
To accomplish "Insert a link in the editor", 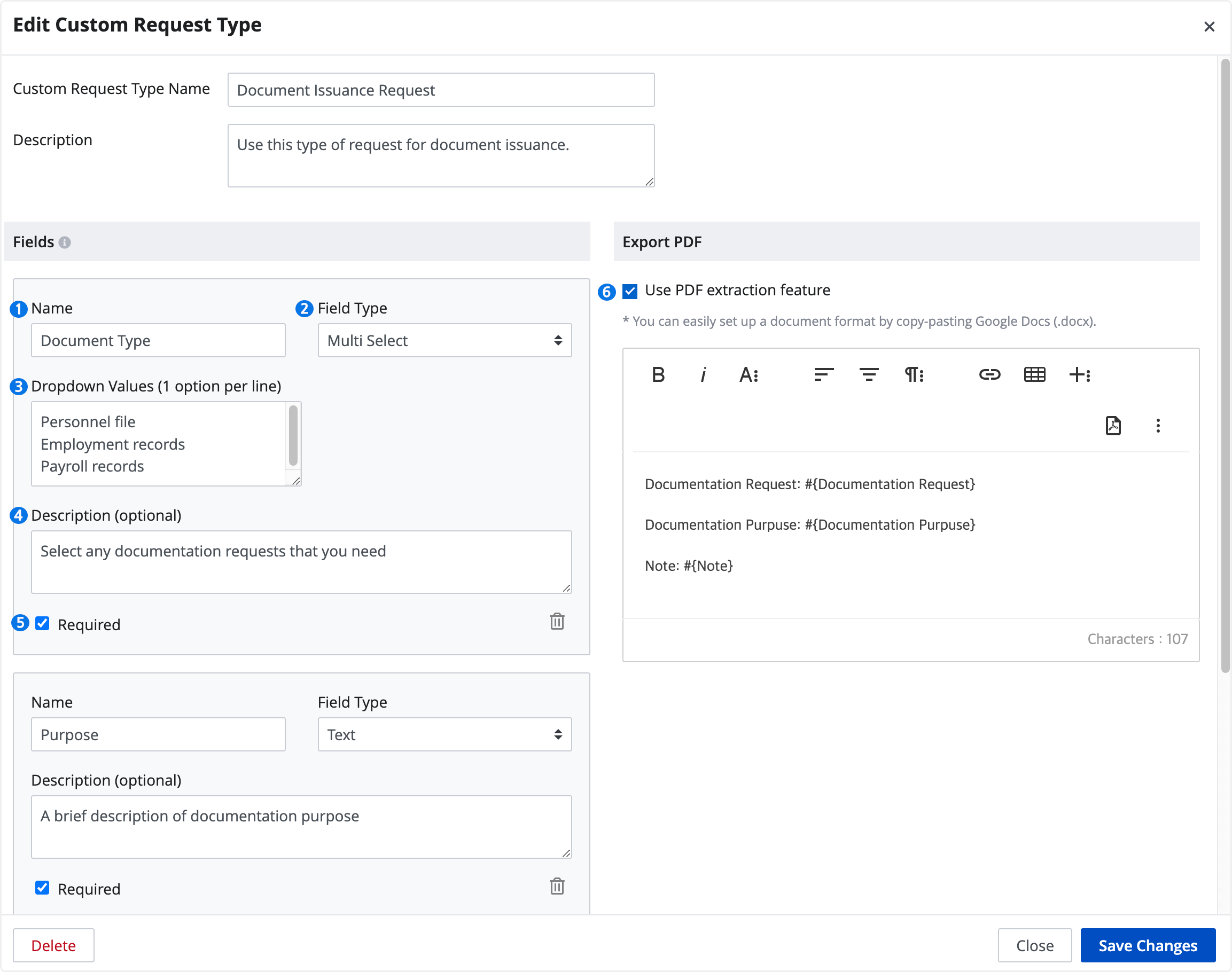I will pyautogui.click(x=989, y=374).
